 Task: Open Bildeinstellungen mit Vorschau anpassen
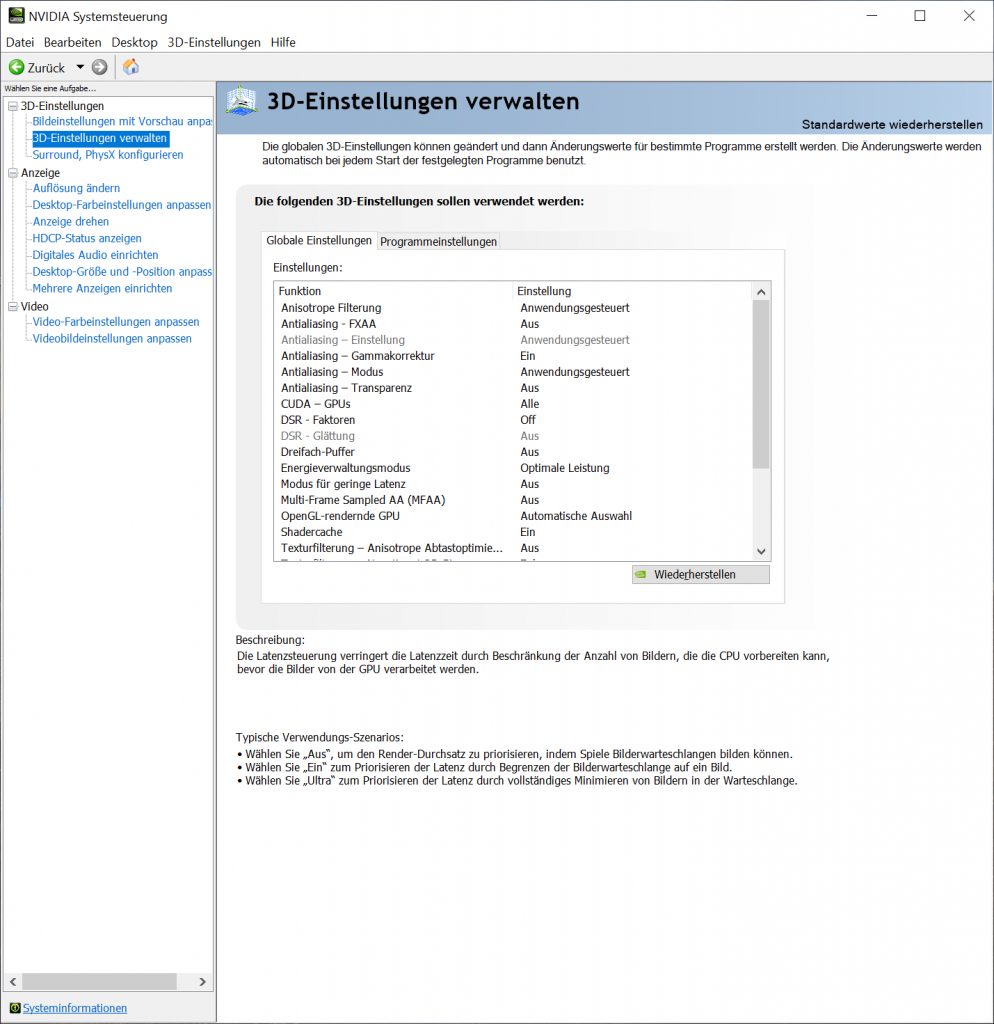(122, 121)
